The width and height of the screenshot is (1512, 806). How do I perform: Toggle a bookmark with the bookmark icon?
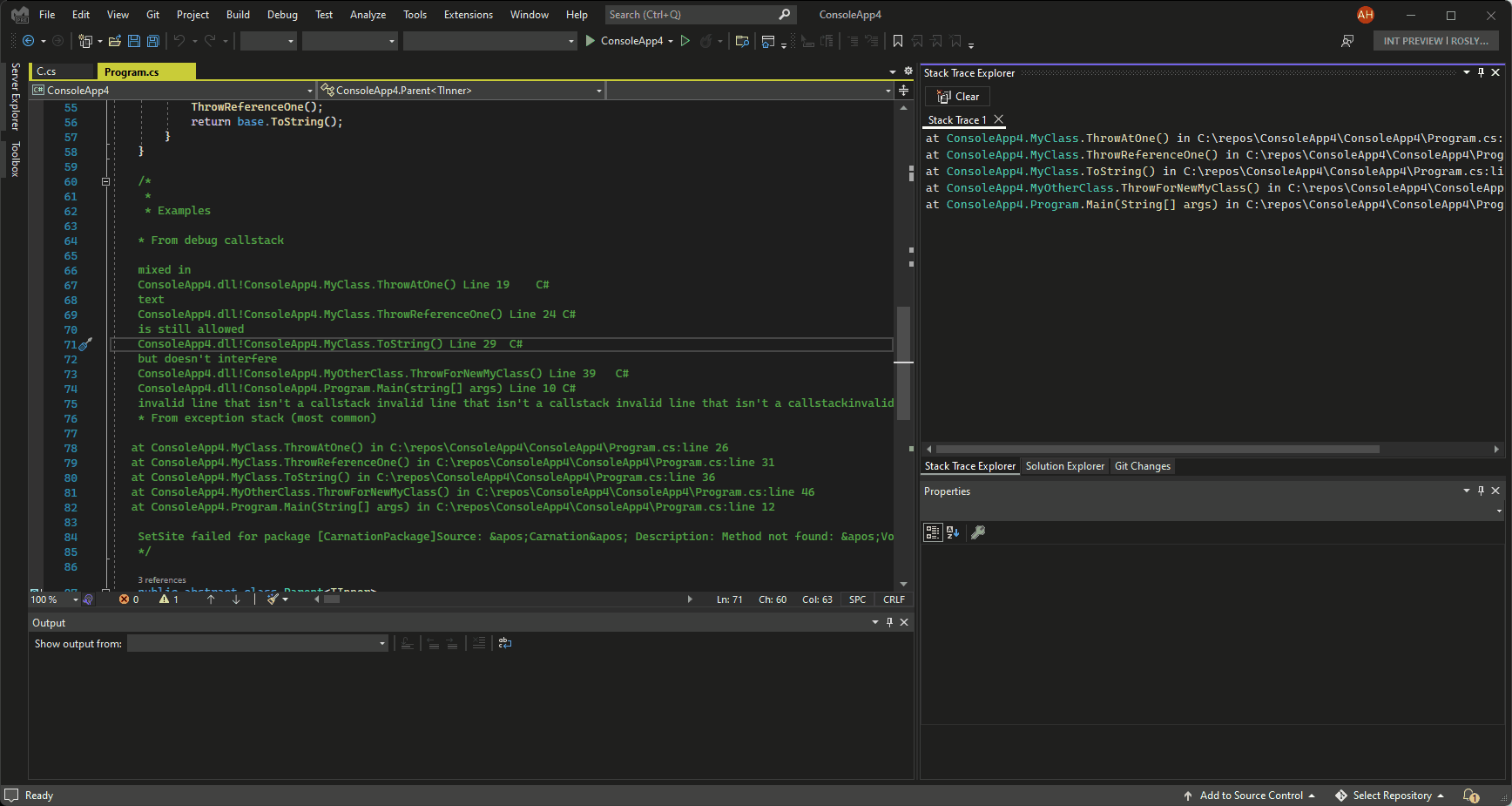coord(898,41)
